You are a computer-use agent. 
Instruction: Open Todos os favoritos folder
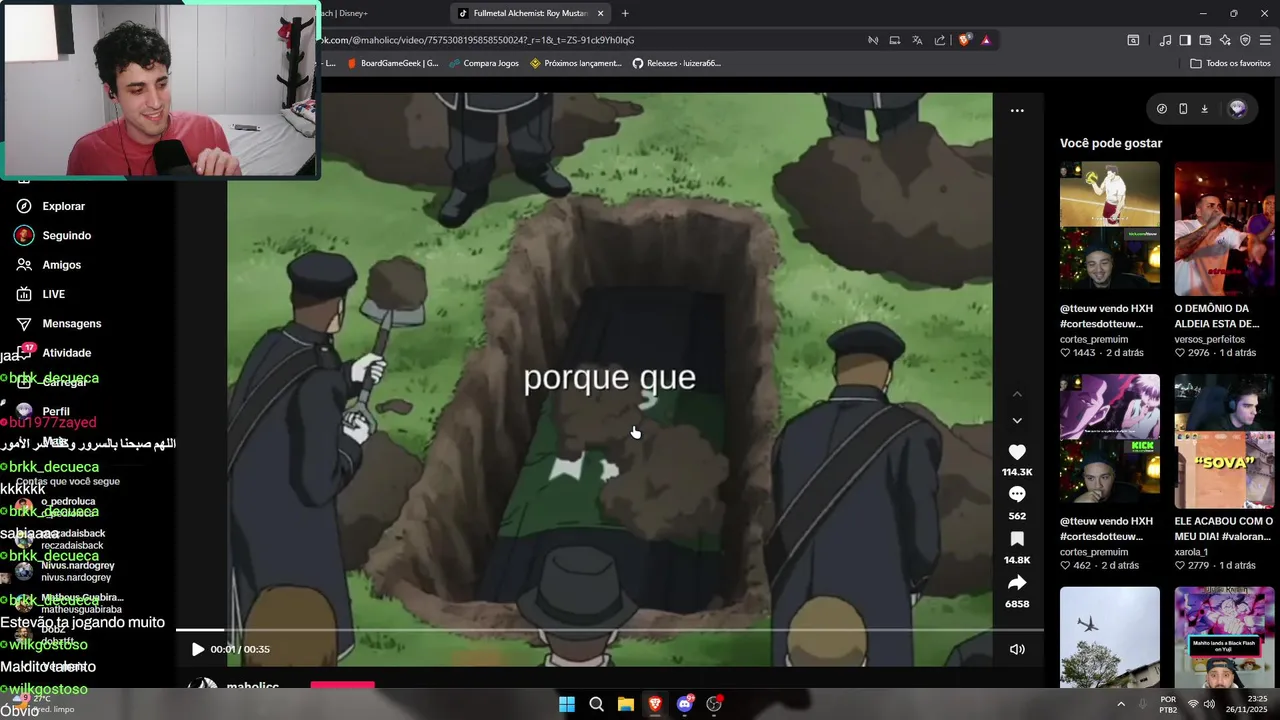[x=1230, y=63]
